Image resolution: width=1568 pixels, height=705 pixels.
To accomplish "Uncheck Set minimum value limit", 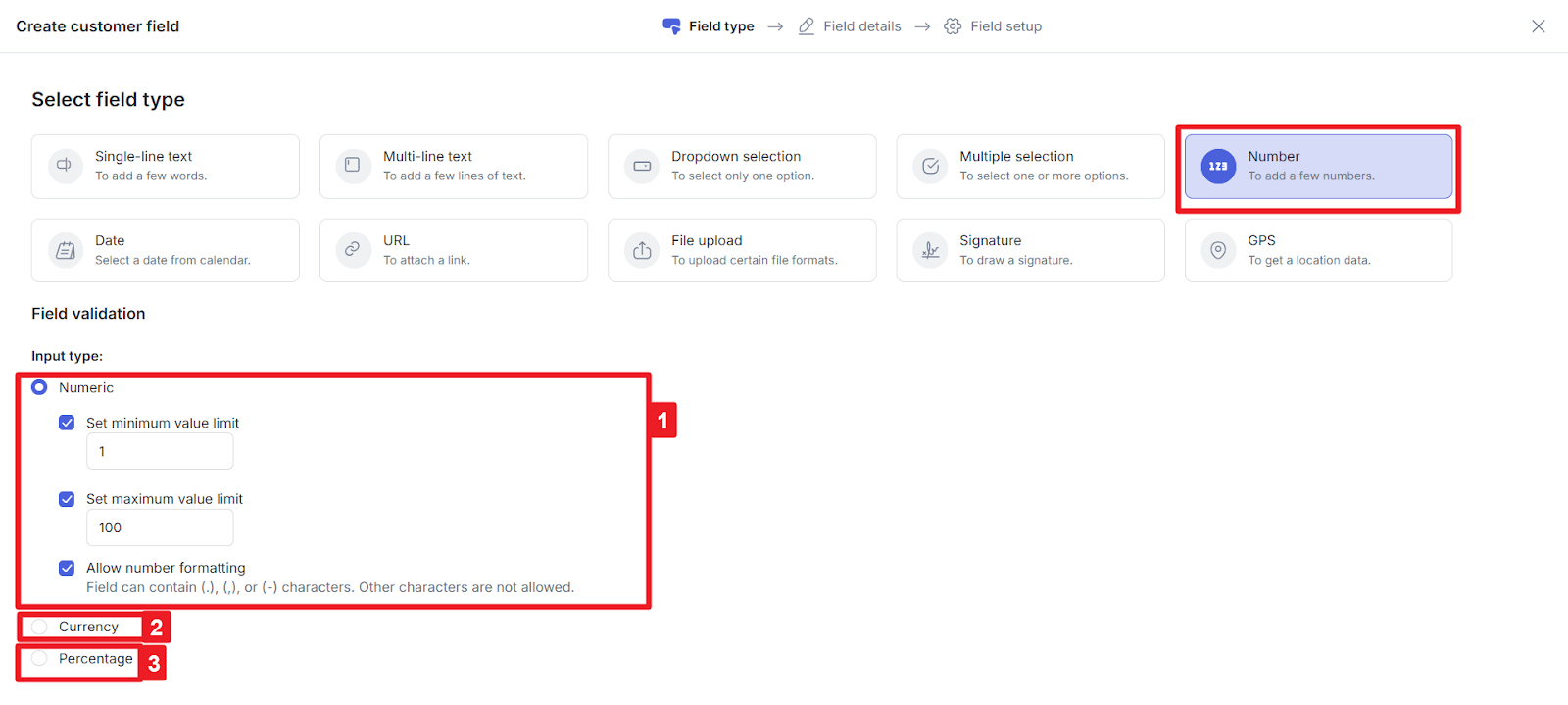I will tap(67, 423).
